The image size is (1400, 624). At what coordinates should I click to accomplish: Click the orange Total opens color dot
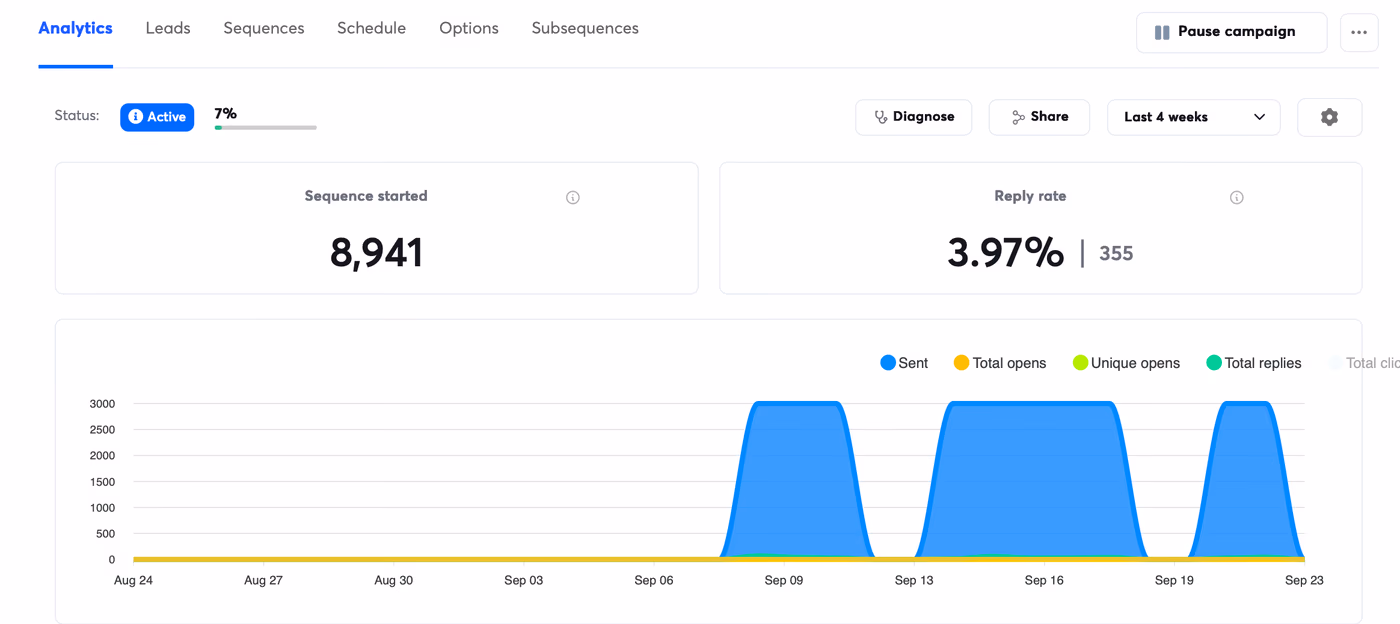click(961, 363)
